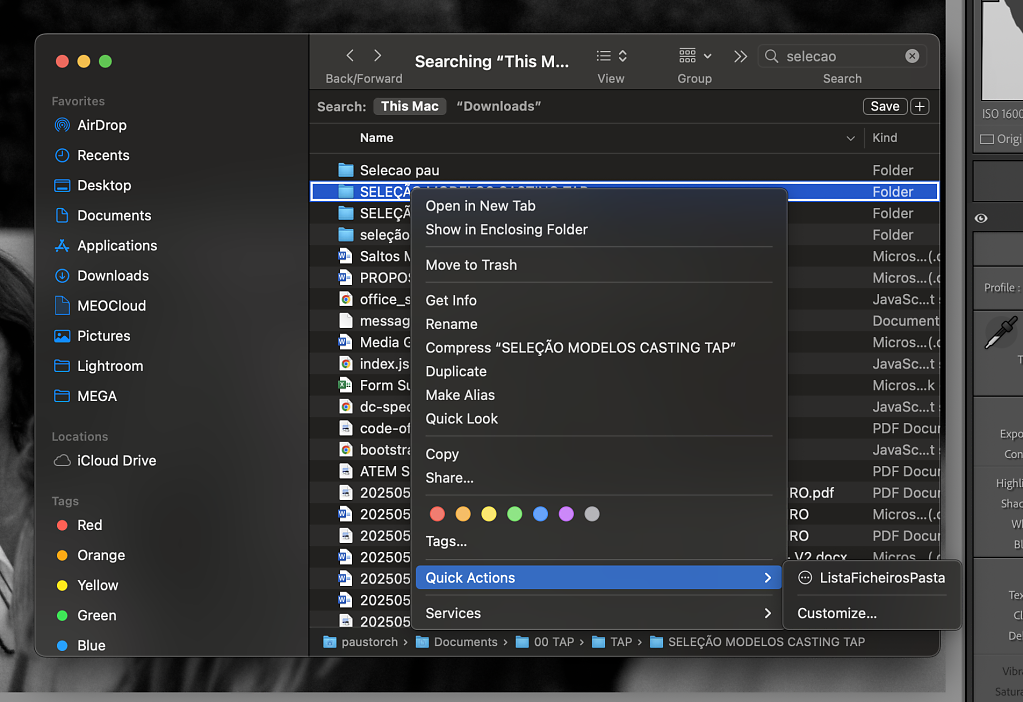Click the Save search button
Image resolution: width=1023 pixels, height=702 pixels.
click(x=884, y=106)
